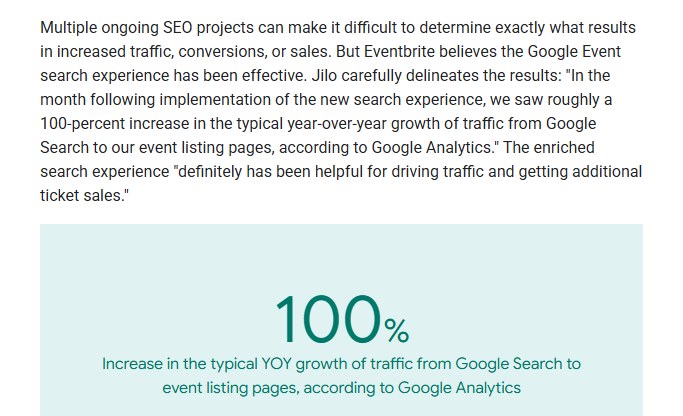Click "Google Analytics" in the body paragraph
The image size is (683, 416).
coord(431,148)
